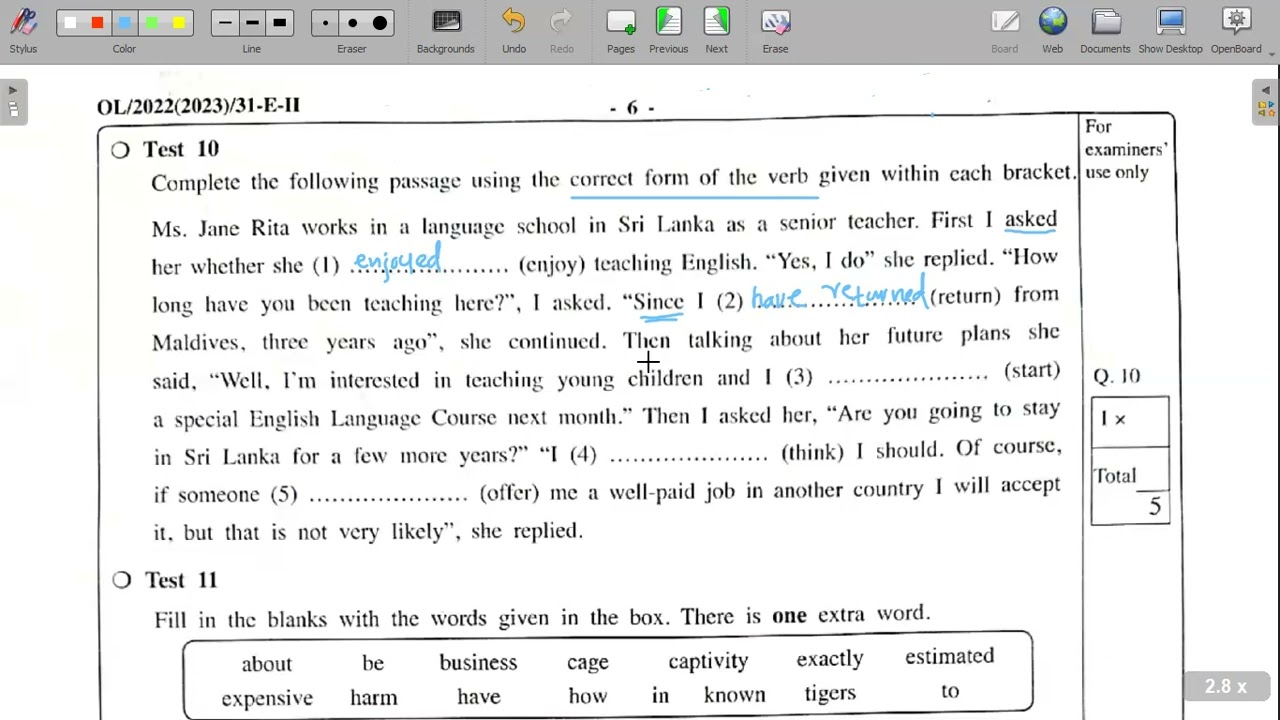1280x720 pixels.
Task: Click the blank after (3) before (start)
Action: 907,377
